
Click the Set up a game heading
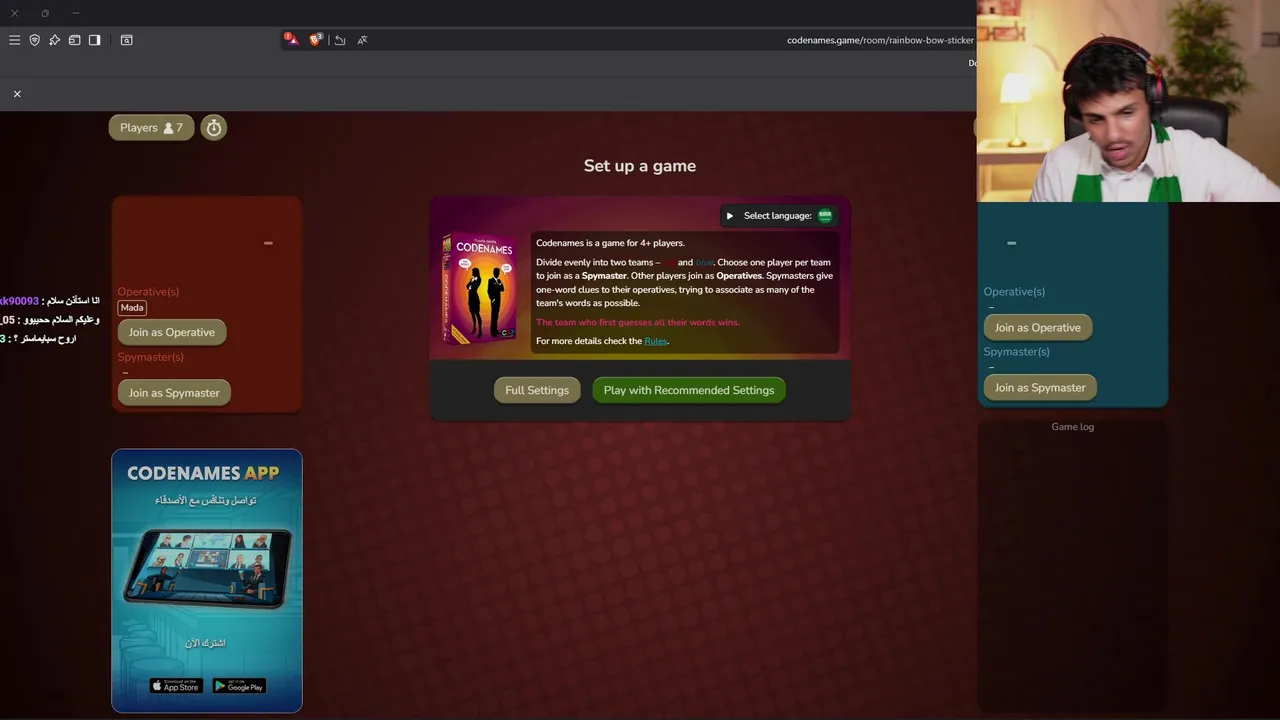[640, 166]
